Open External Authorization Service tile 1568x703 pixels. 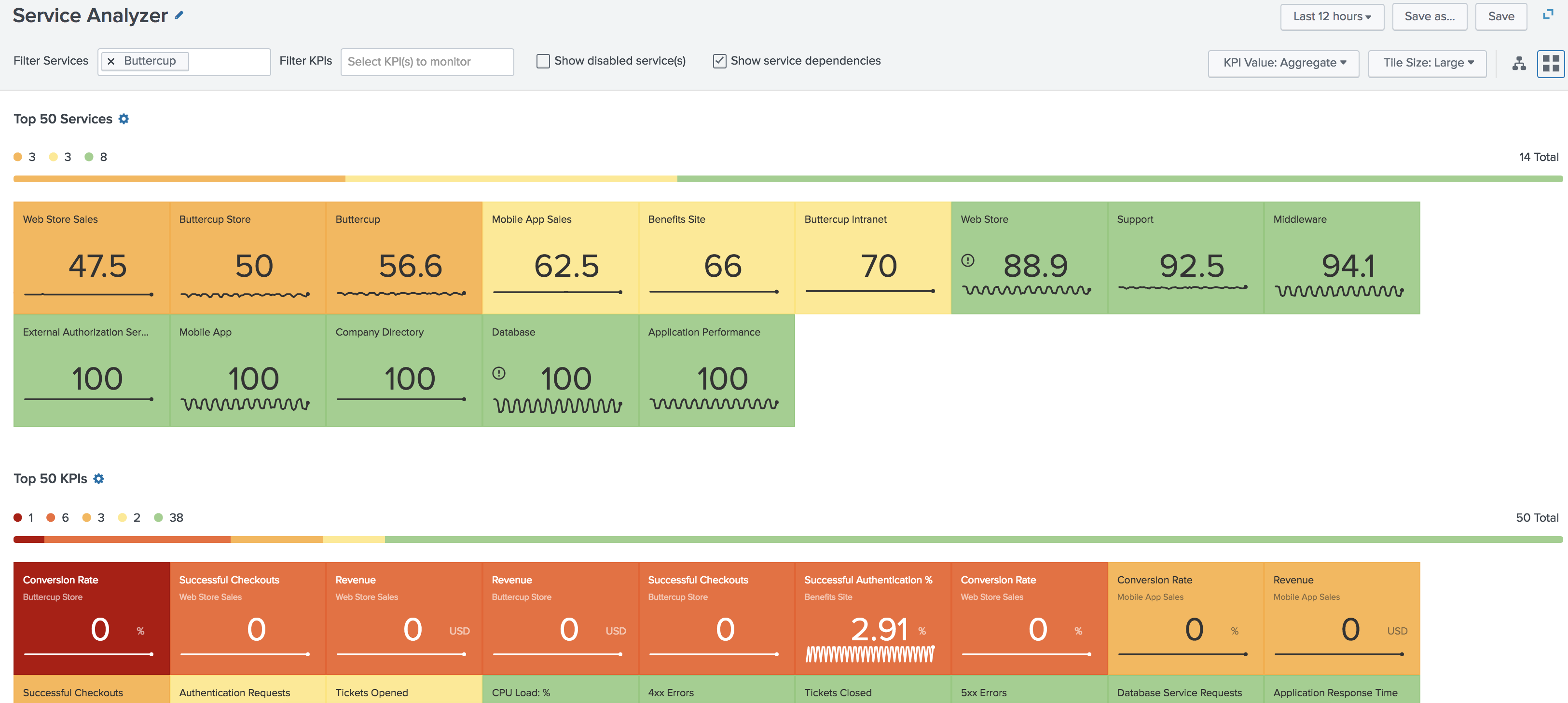[91, 370]
